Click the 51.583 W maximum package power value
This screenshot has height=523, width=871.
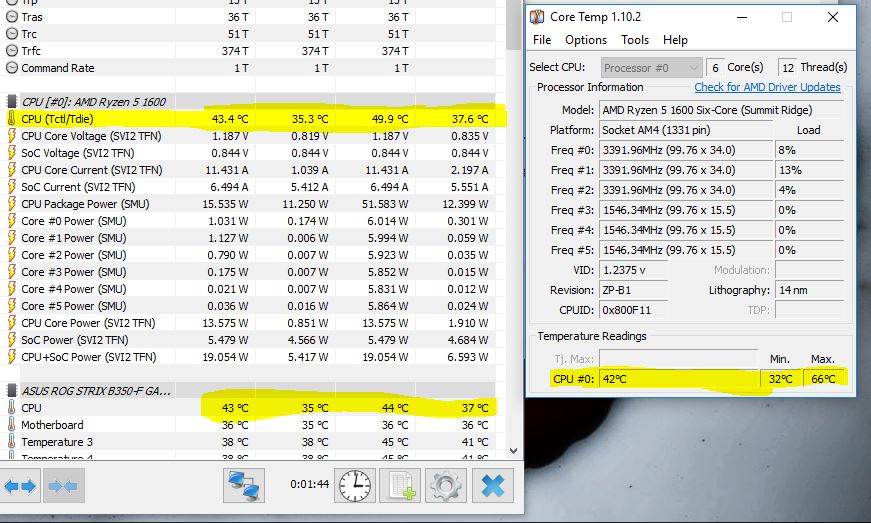[385, 204]
